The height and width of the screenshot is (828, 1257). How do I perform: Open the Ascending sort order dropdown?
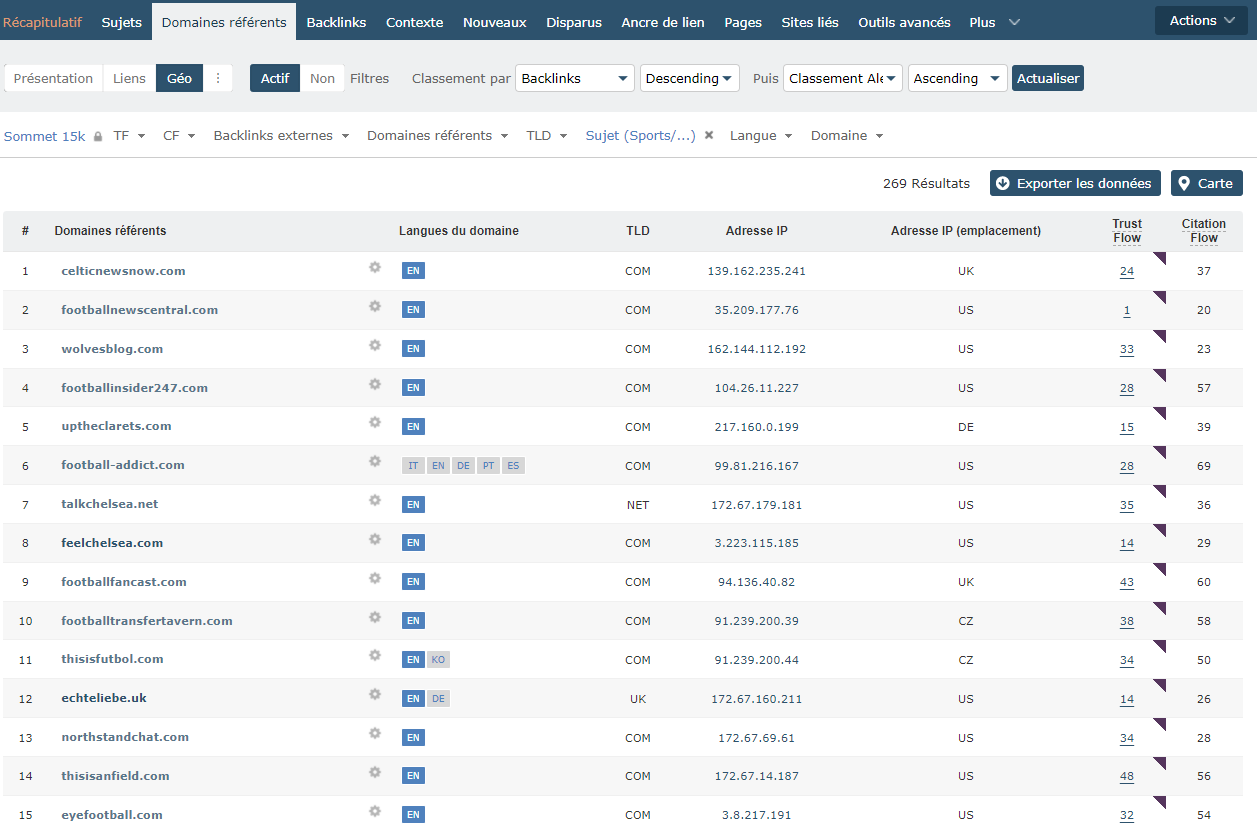(958, 78)
